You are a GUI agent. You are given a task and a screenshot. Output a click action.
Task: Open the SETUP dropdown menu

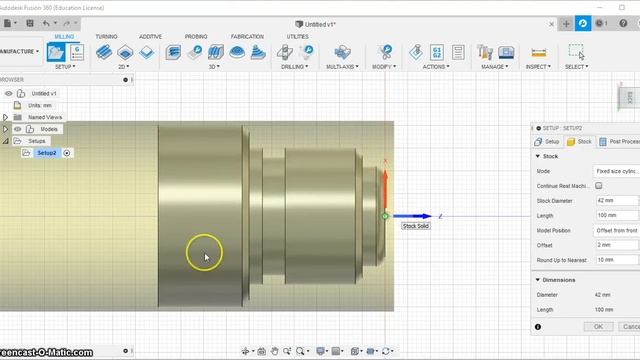pos(65,67)
